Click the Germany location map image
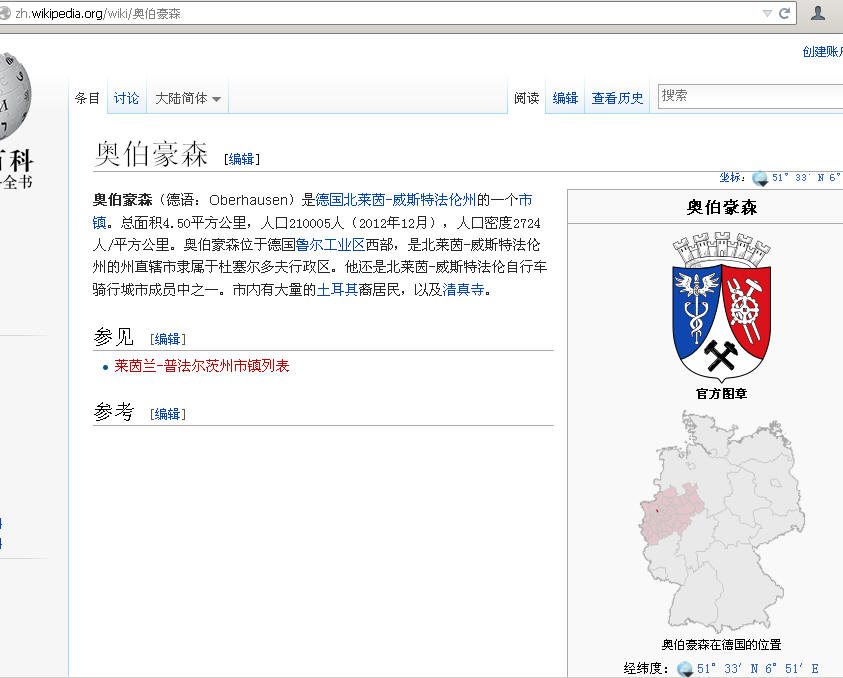This screenshot has width=843, height=678. (721, 522)
